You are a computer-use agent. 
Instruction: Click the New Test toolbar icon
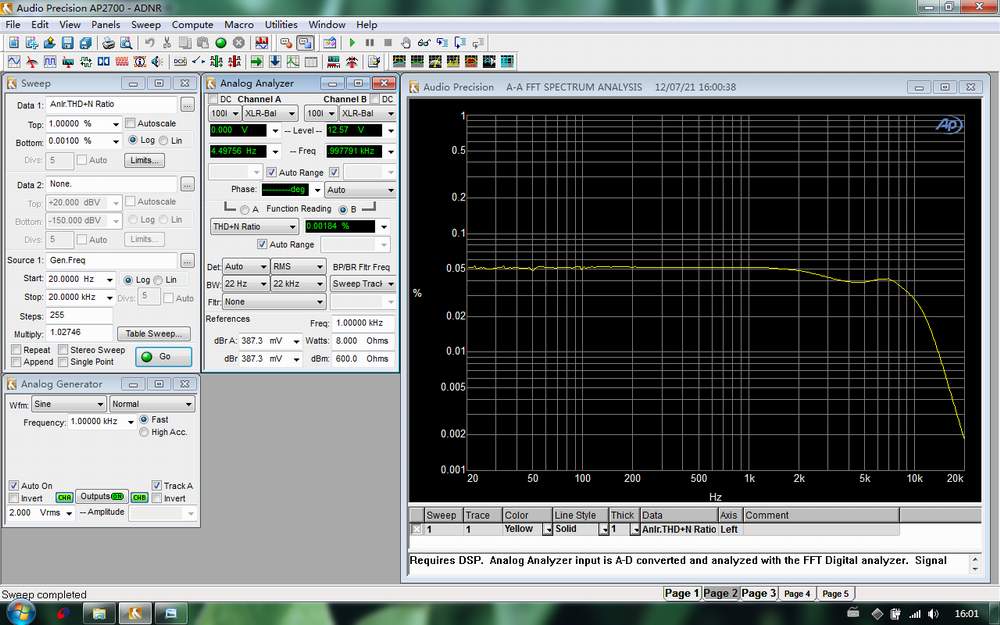tap(13, 43)
